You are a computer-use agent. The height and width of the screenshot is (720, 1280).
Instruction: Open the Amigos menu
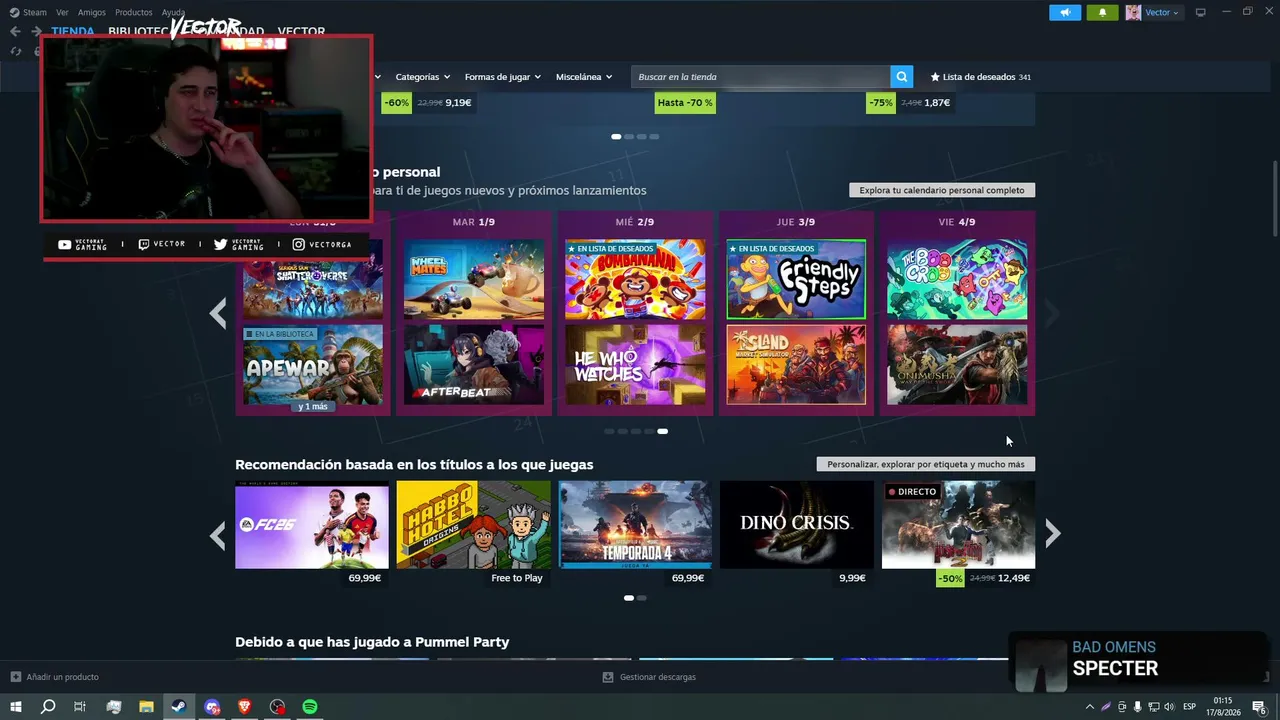[92, 13]
